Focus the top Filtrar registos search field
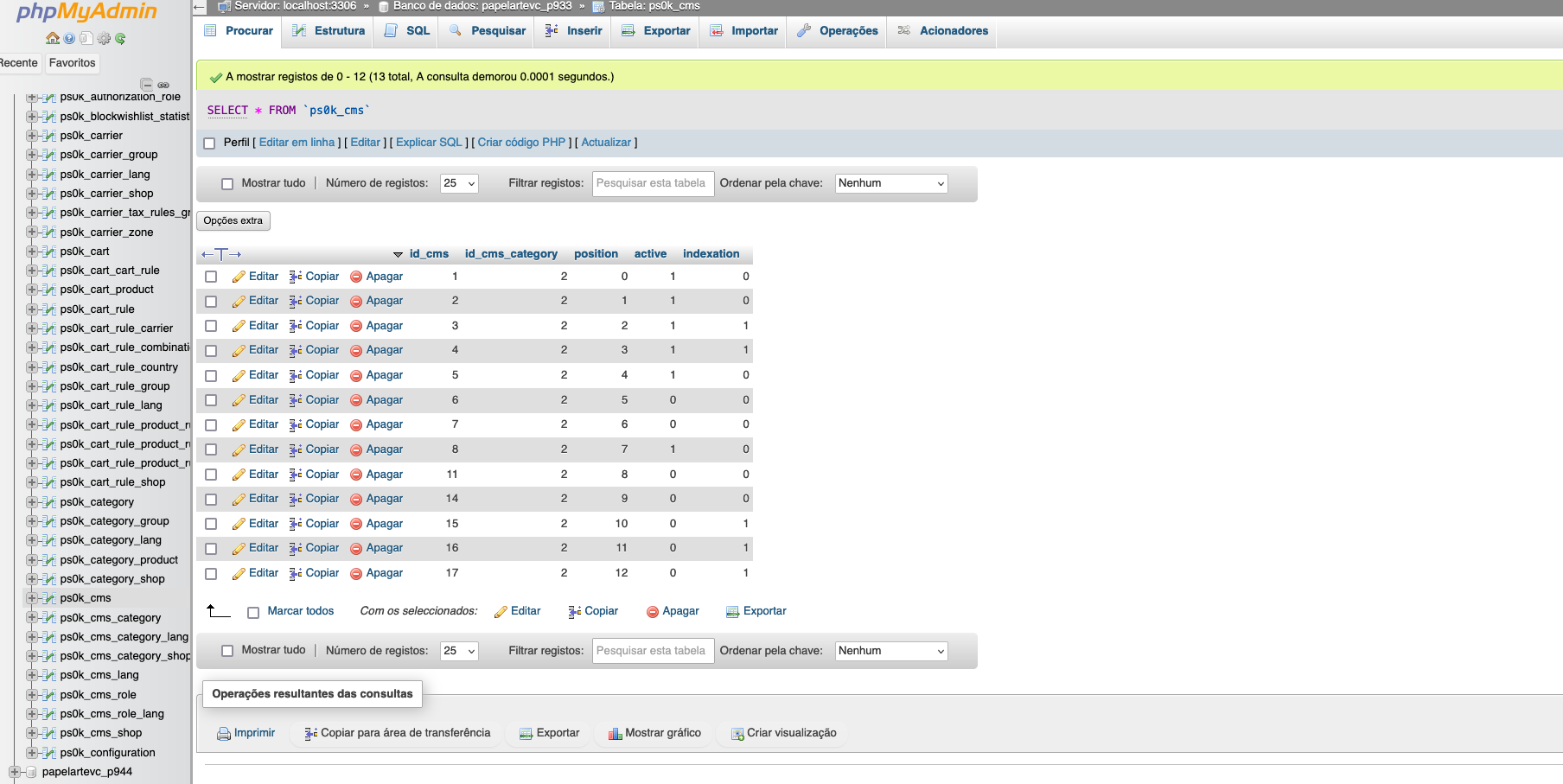1563x784 pixels. pos(653,183)
